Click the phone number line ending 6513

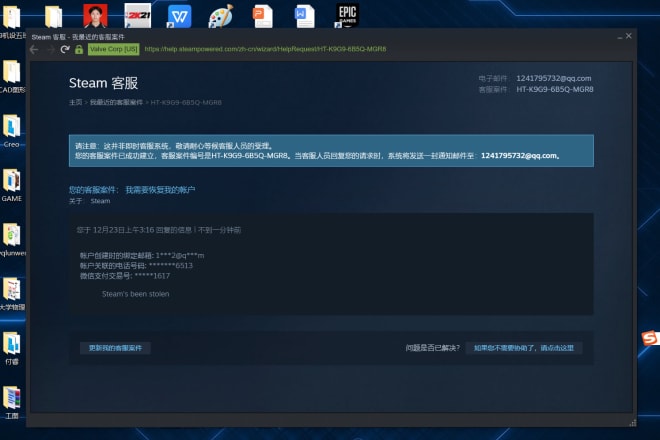[136, 266]
